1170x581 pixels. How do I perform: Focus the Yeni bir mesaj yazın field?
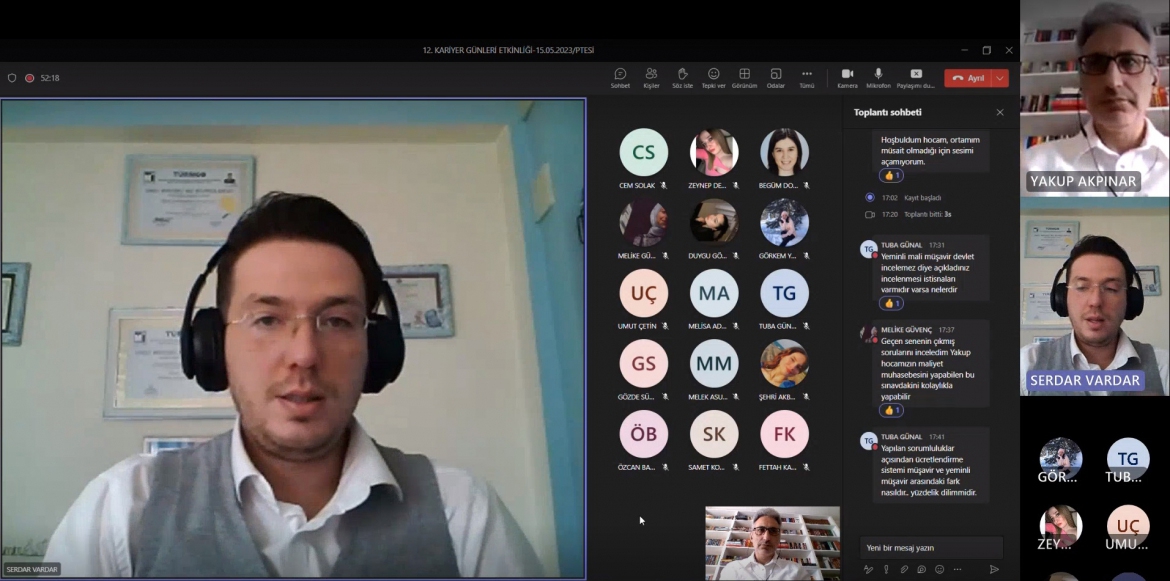931,547
